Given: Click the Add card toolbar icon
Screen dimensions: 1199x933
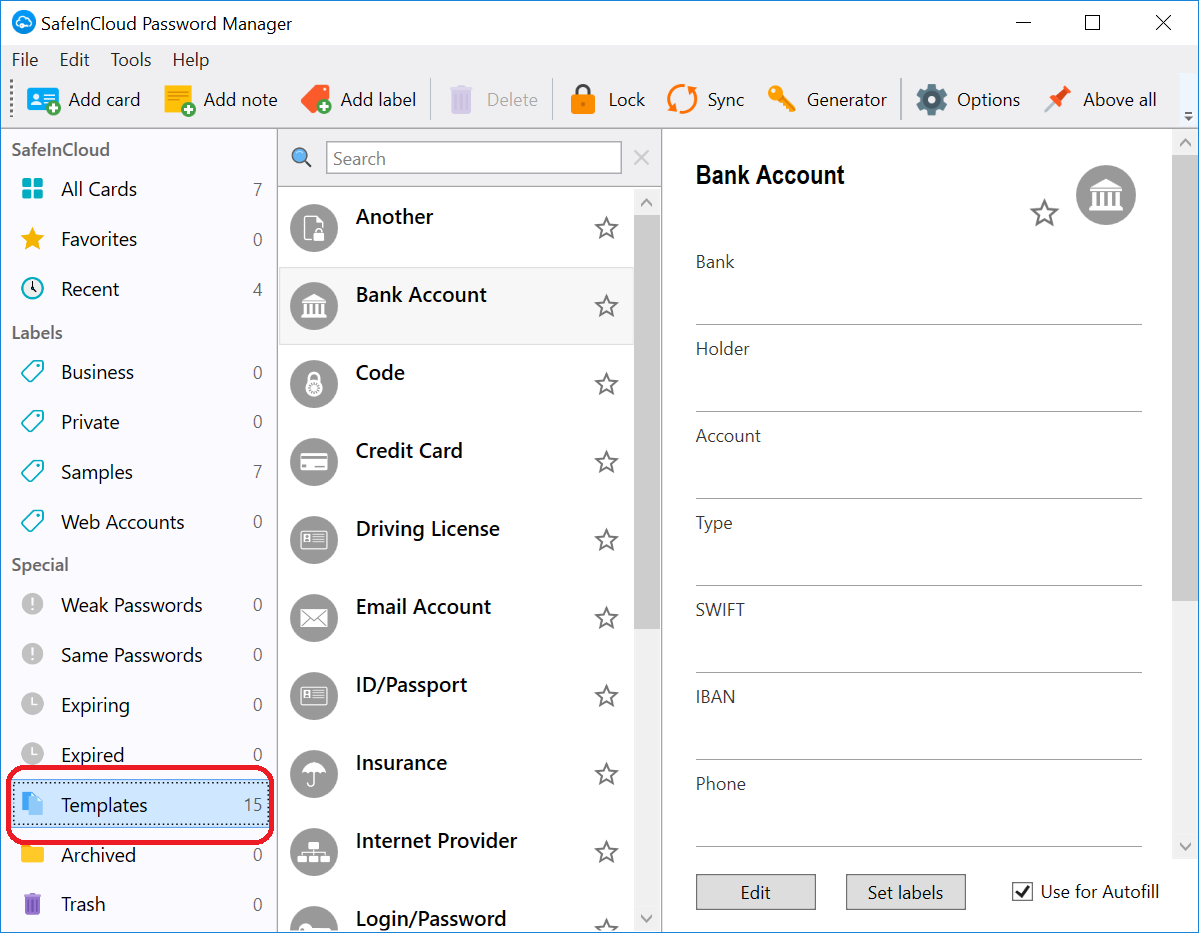Looking at the screenshot, I should (x=43, y=100).
